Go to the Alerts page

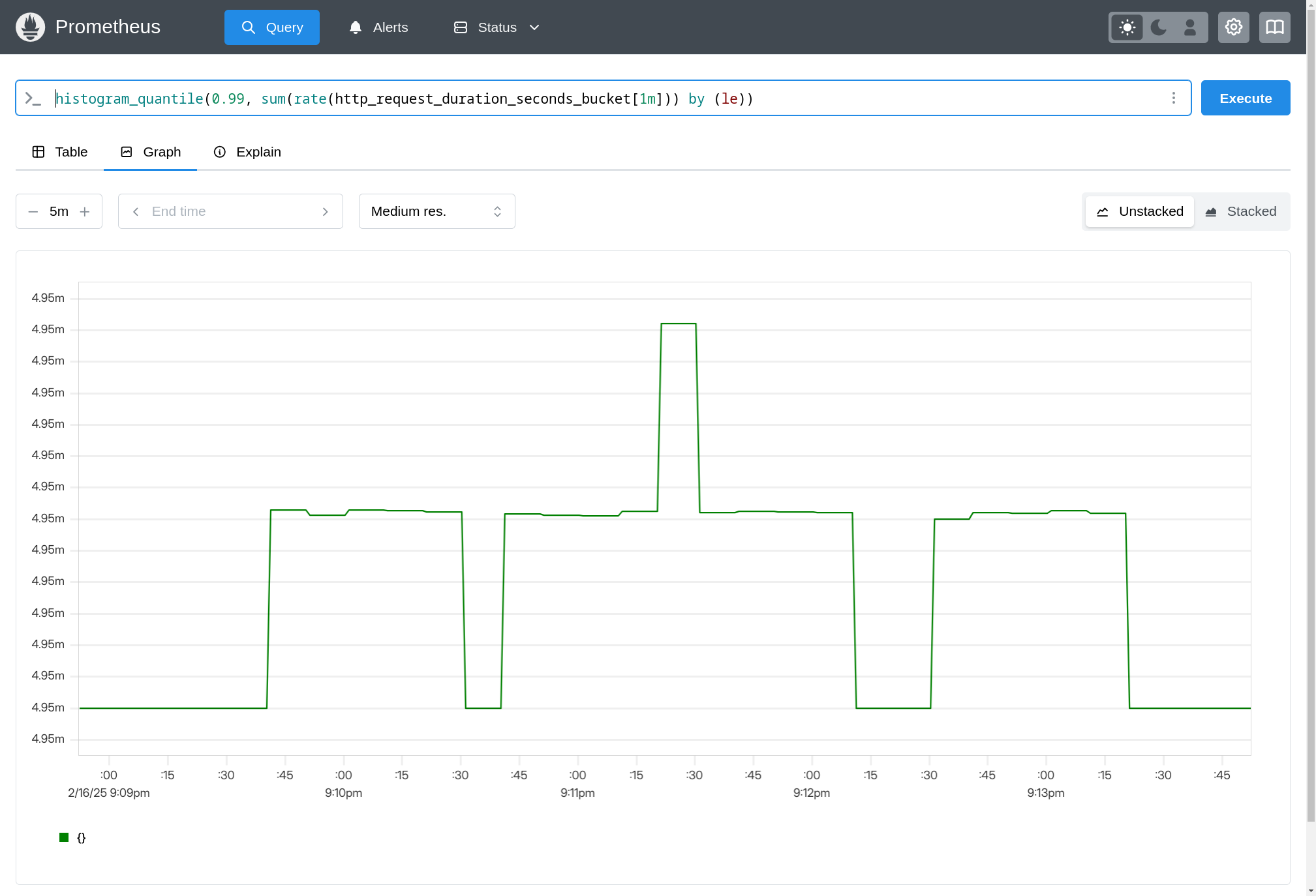(378, 27)
